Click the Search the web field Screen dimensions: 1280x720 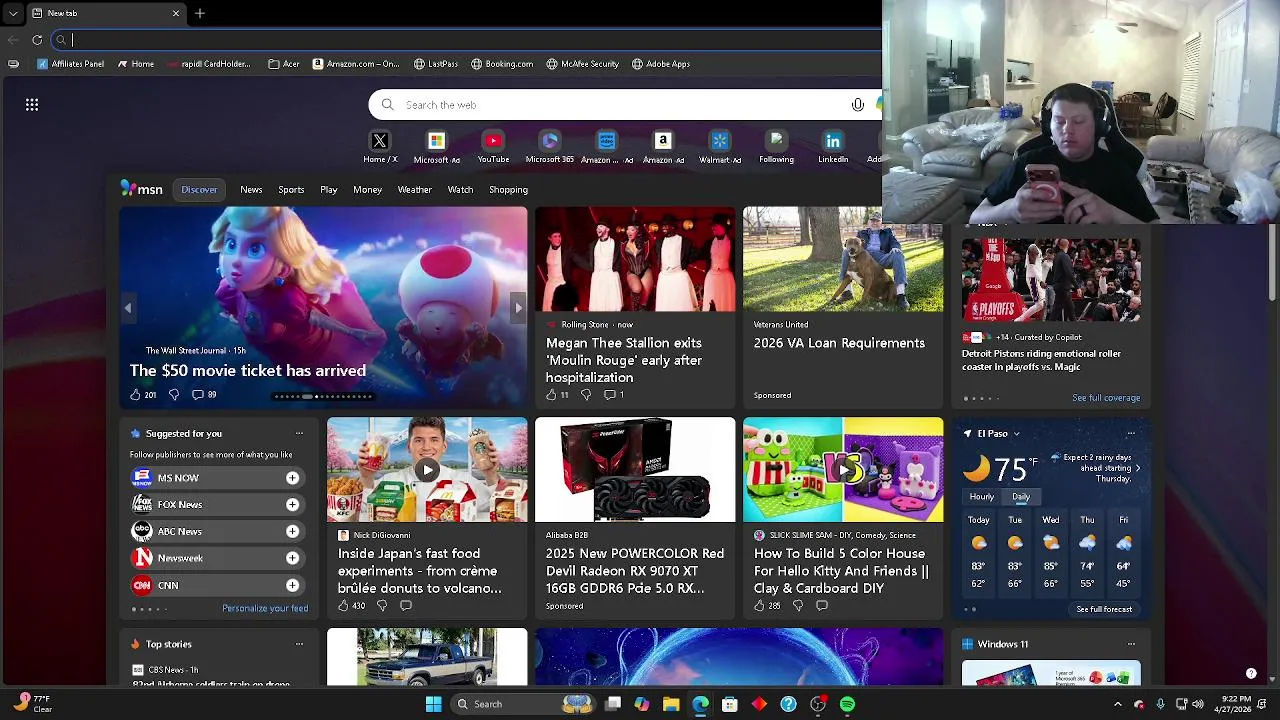(x=620, y=105)
